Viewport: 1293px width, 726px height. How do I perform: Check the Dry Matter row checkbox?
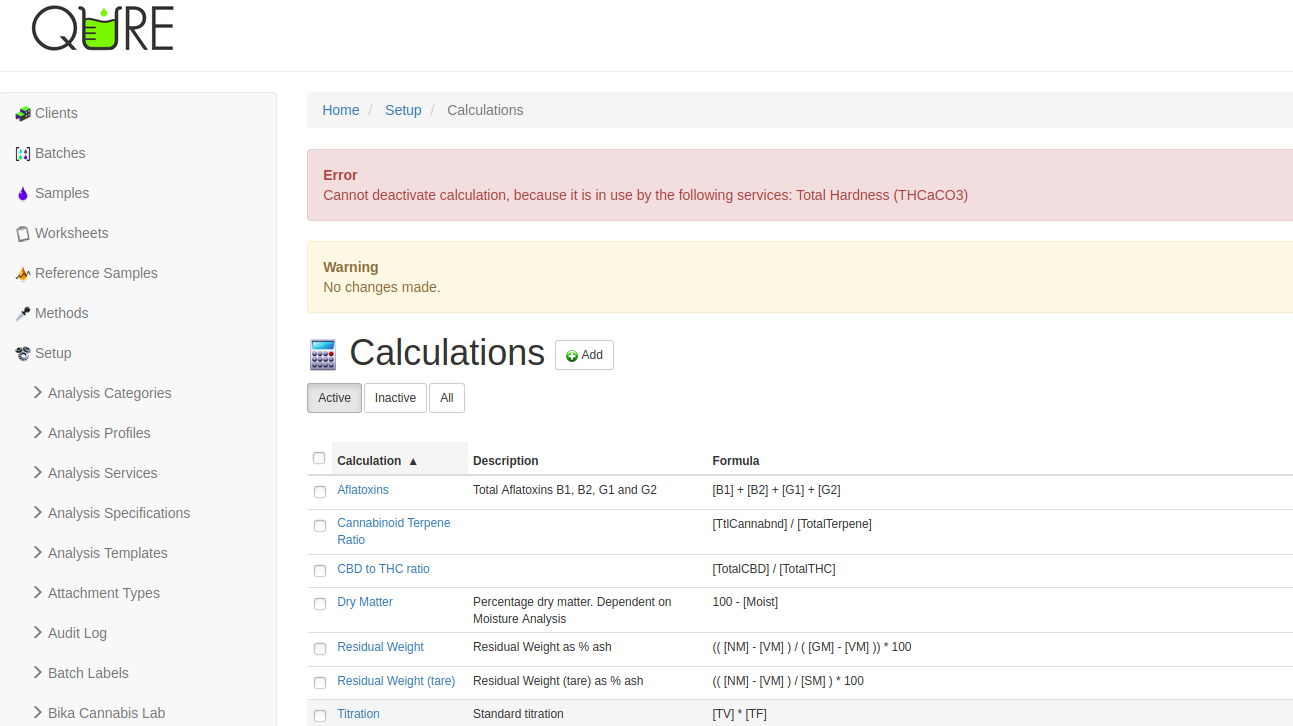click(320, 604)
